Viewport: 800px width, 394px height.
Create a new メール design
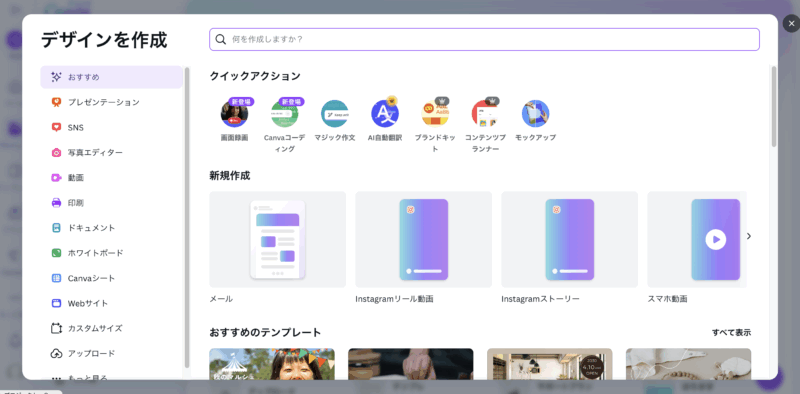coord(278,239)
